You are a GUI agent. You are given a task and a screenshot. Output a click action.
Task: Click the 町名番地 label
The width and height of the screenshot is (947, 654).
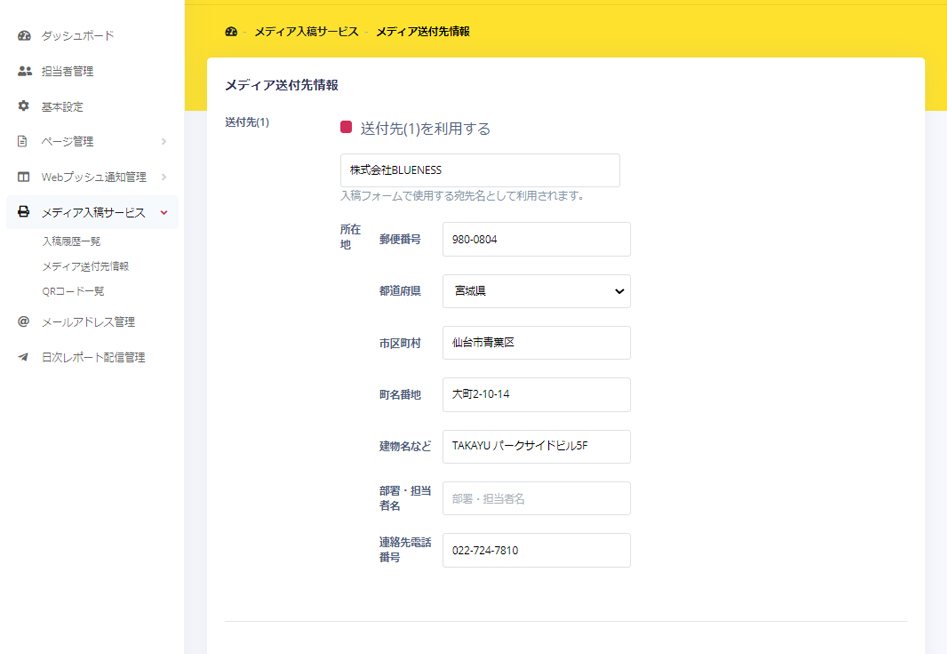[400, 395]
